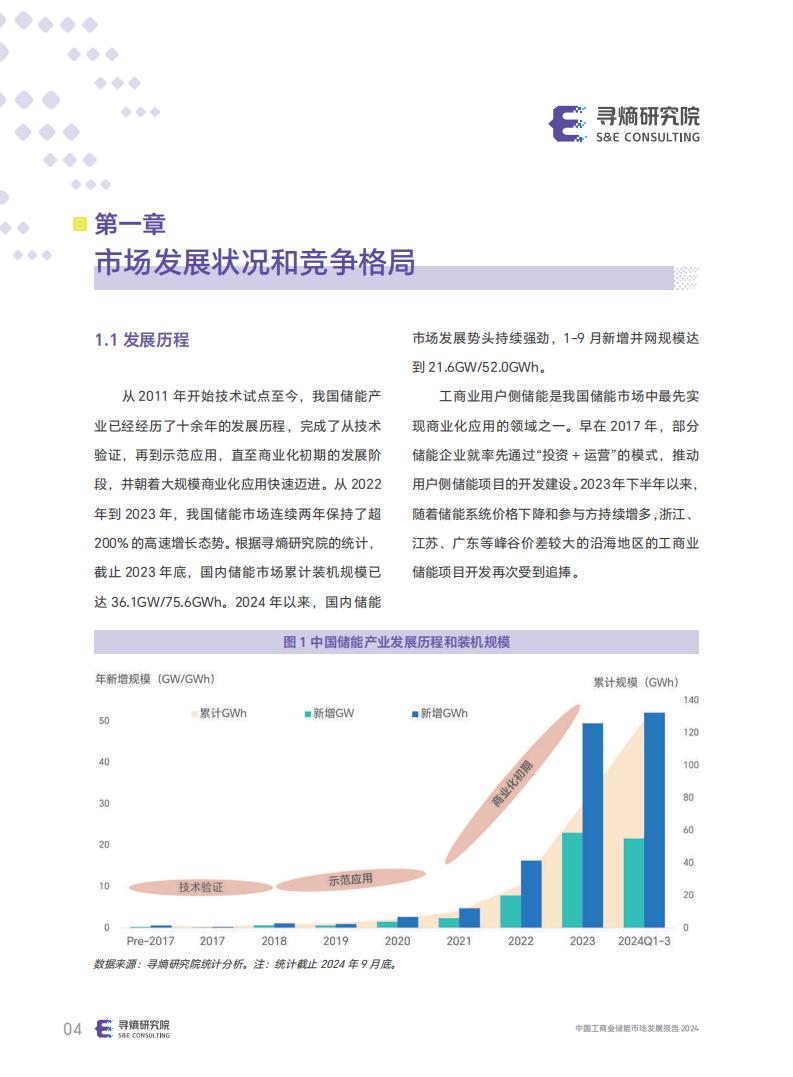793x1077 pixels.
Task: Click the x-axis label 2022
Action: (x=520, y=941)
